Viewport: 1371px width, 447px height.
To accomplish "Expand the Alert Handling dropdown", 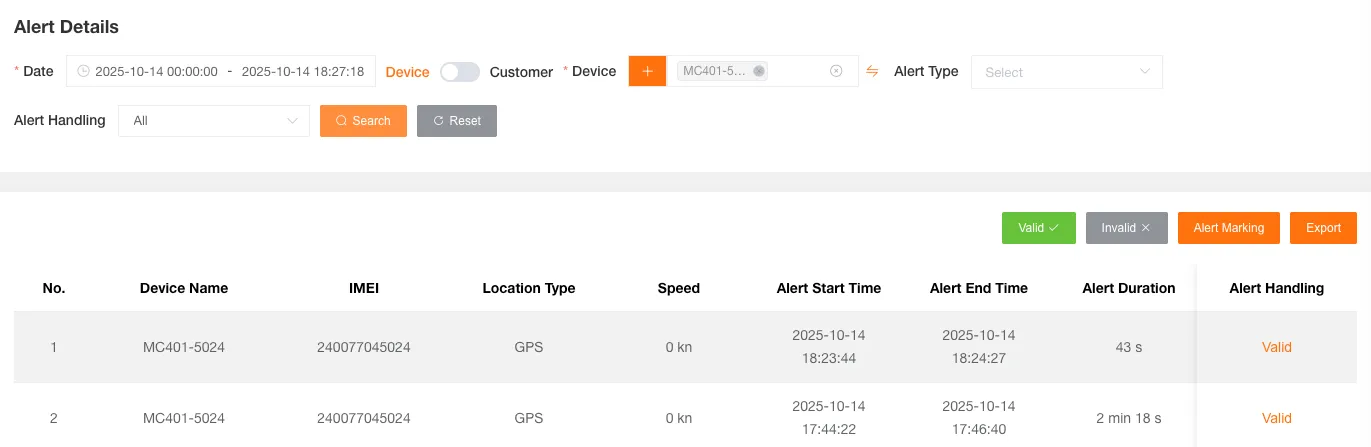I will click(x=214, y=121).
